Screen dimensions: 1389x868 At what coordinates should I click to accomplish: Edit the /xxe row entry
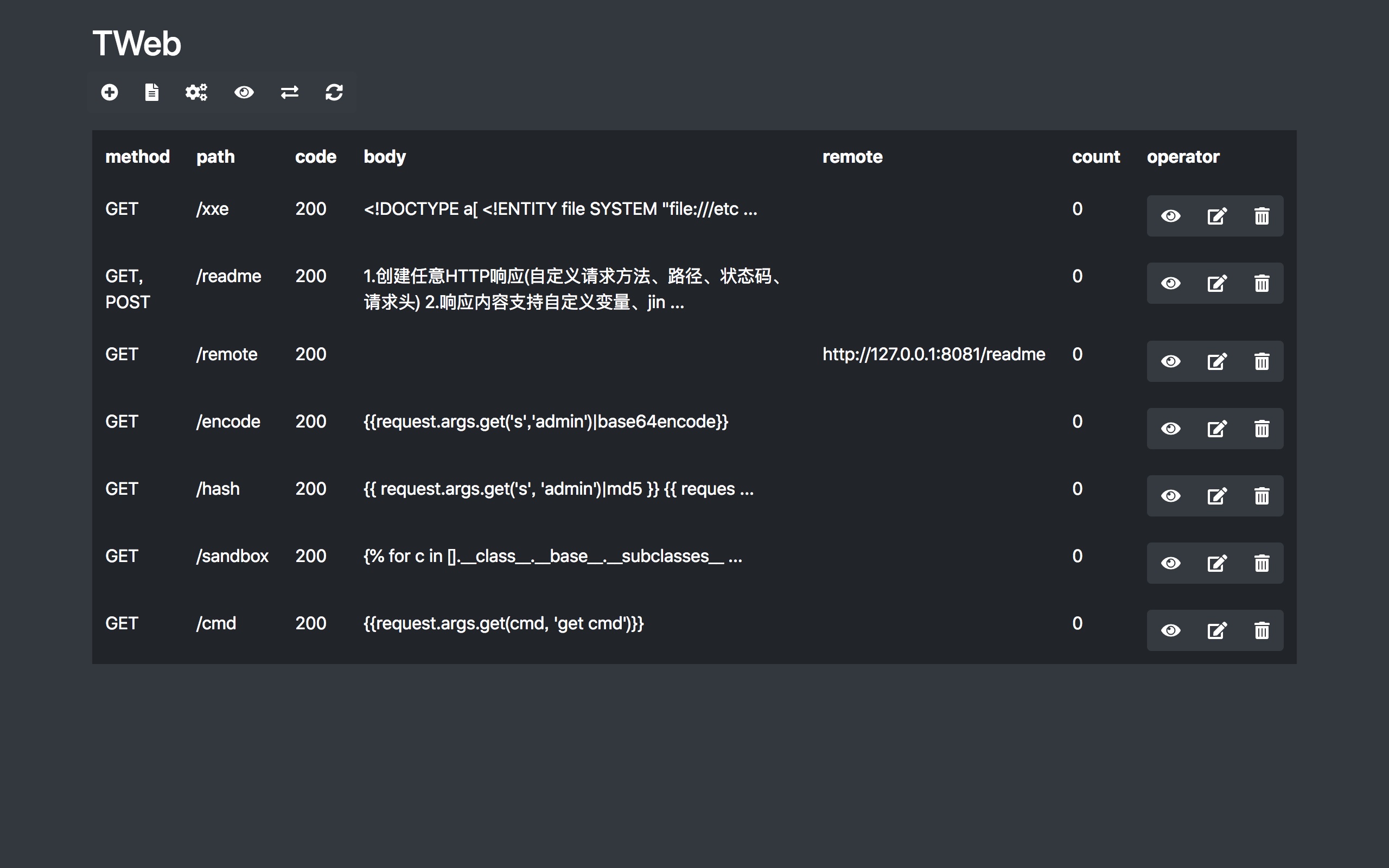pos(1216,216)
